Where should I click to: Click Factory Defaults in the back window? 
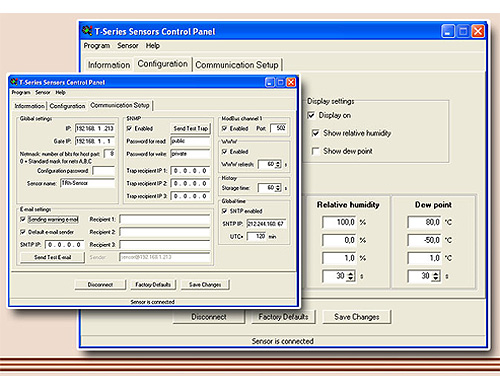tap(283, 317)
